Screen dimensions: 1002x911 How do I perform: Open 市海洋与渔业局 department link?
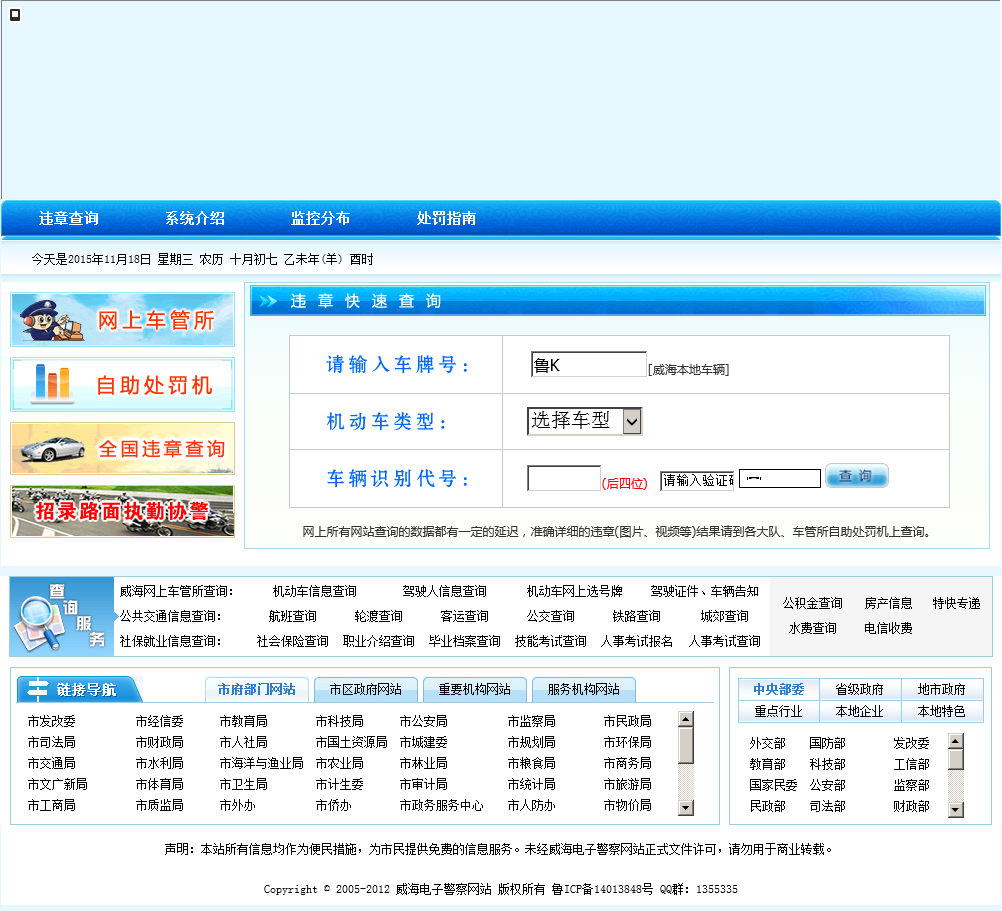tap(261, 763)
